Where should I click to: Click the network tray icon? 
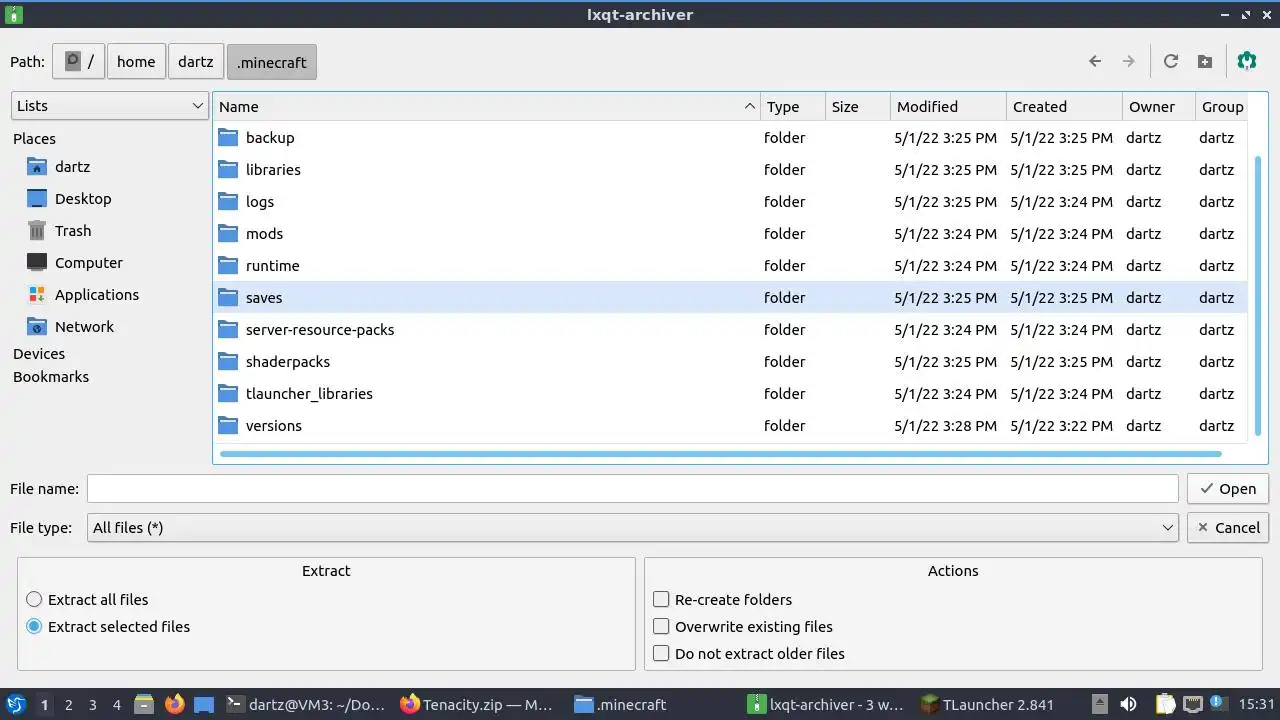pyautogui.click(x=1192, y=705)
